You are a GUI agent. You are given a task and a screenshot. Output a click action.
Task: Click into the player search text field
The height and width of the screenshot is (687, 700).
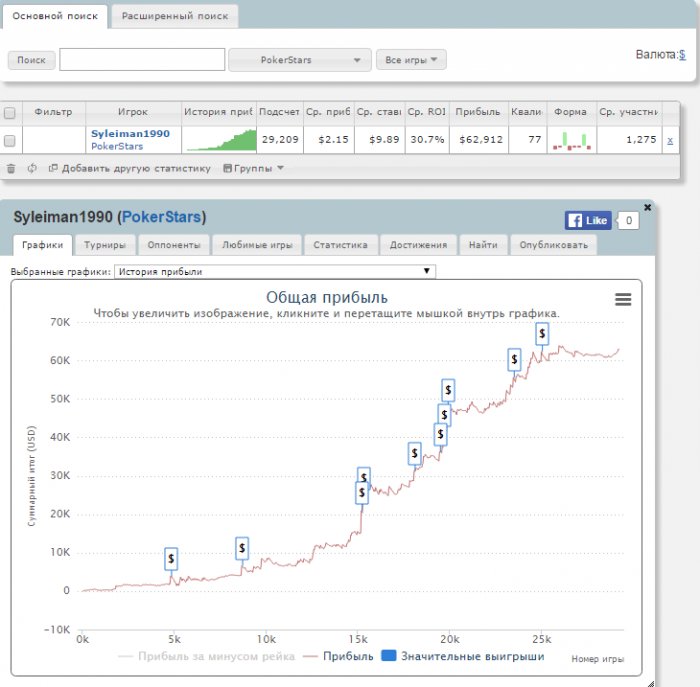coord(142,60)
